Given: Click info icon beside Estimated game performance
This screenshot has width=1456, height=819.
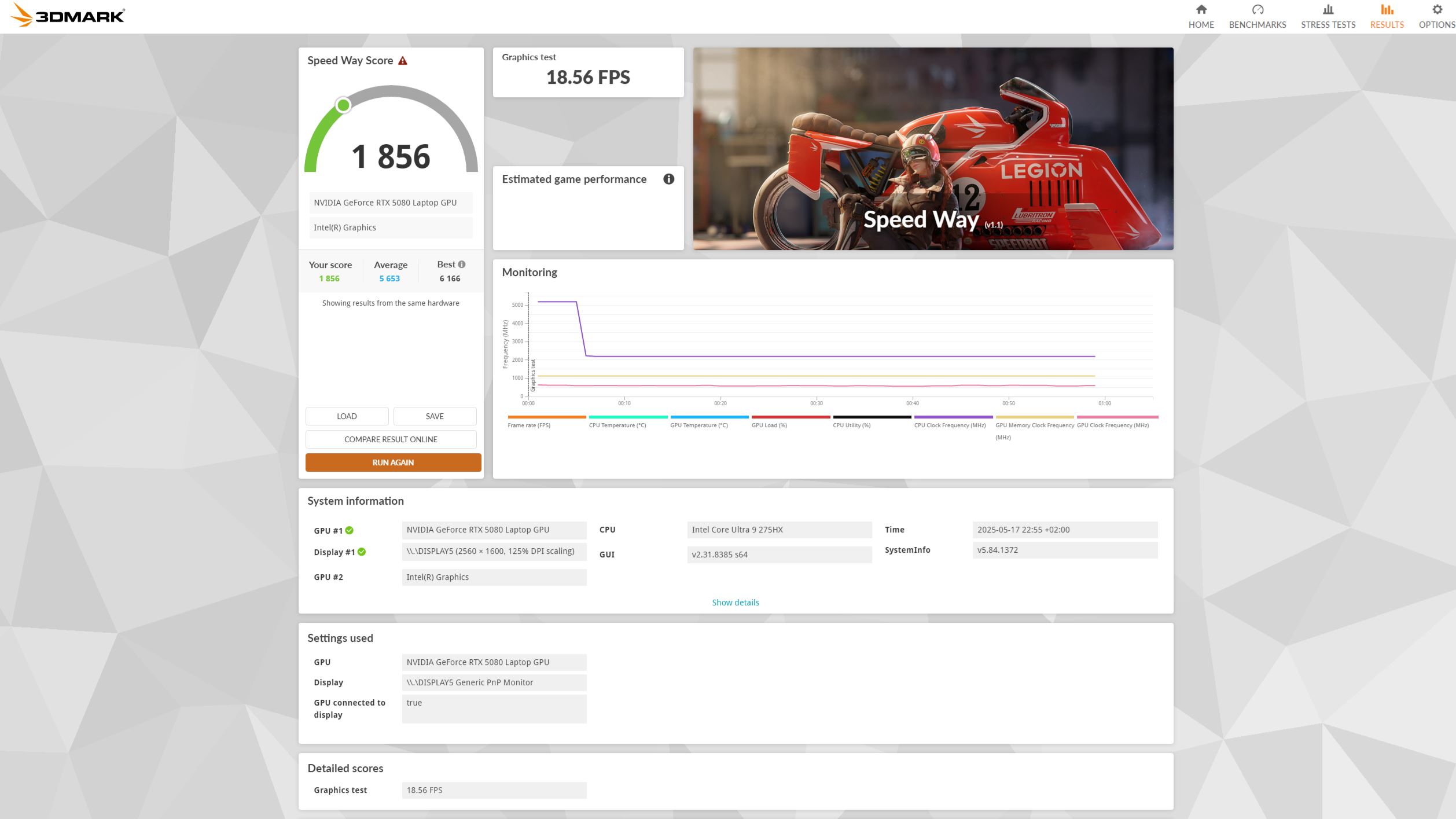Looking at the screenshot, I should point(668,179).
